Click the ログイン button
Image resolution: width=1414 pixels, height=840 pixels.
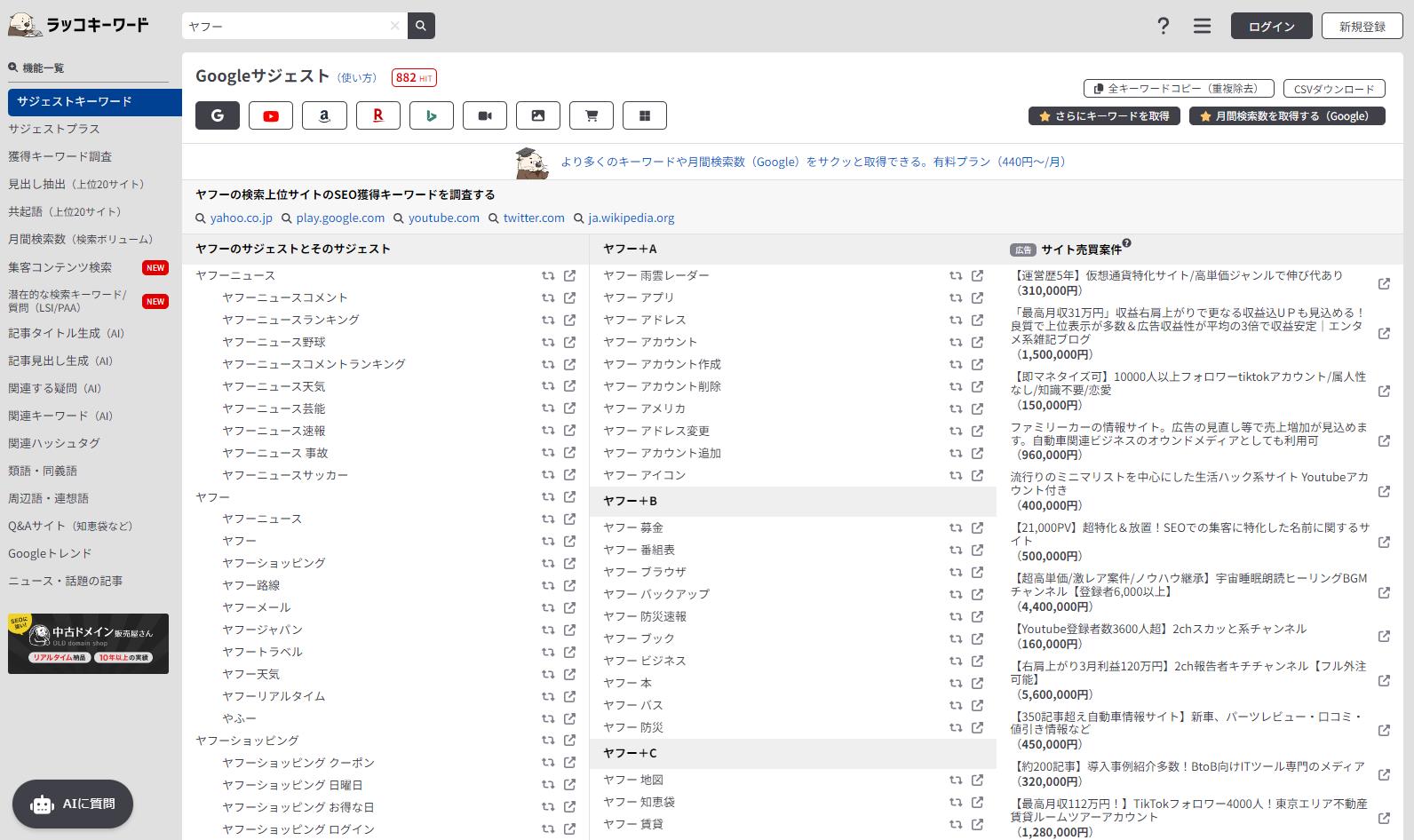1271,26
